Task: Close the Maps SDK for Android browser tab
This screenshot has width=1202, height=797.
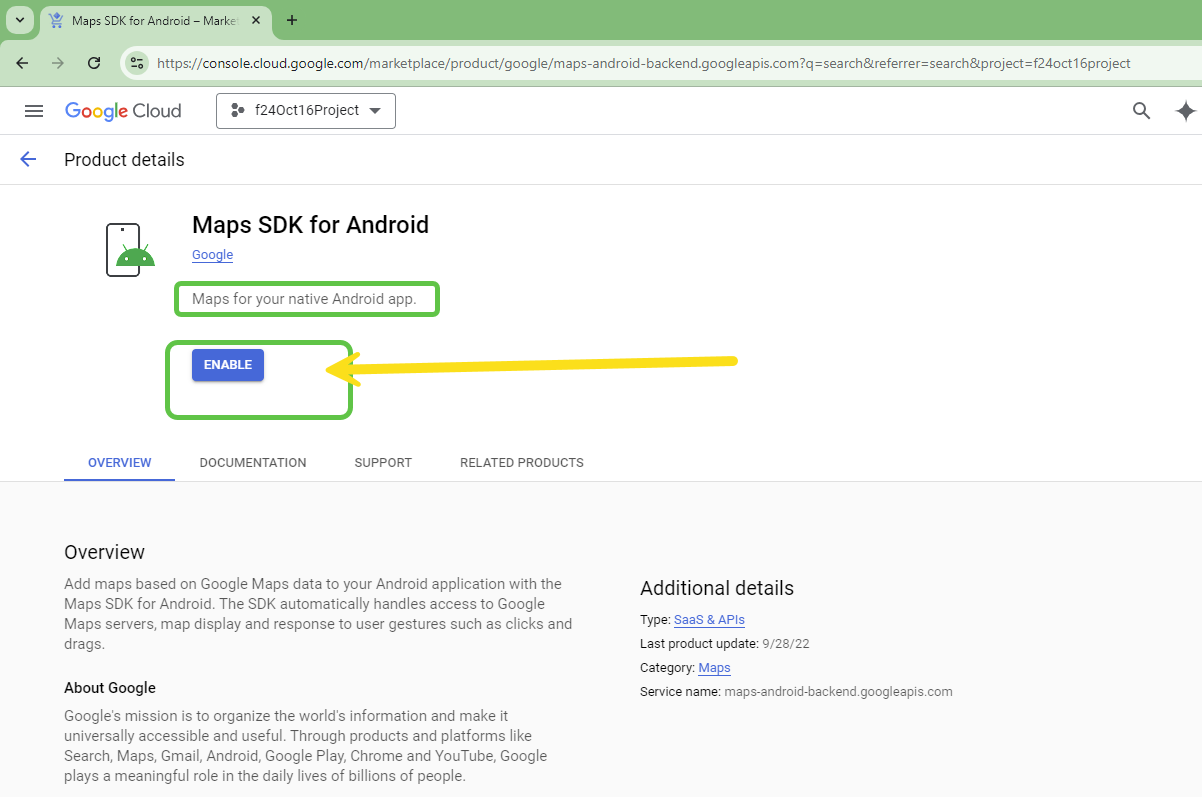Action: click(x=256, y=21)
